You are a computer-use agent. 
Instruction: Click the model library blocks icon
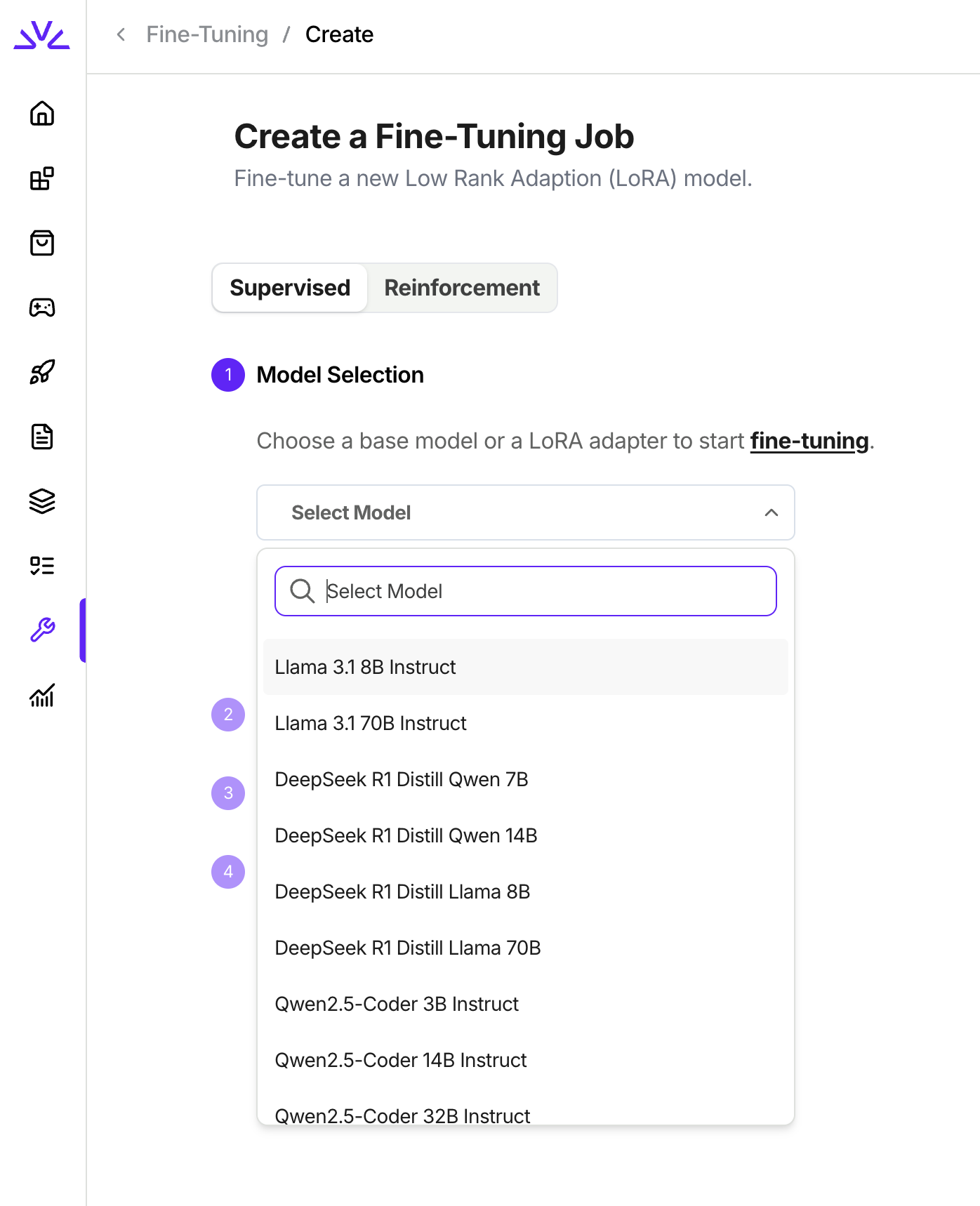[x=42, y=178]
